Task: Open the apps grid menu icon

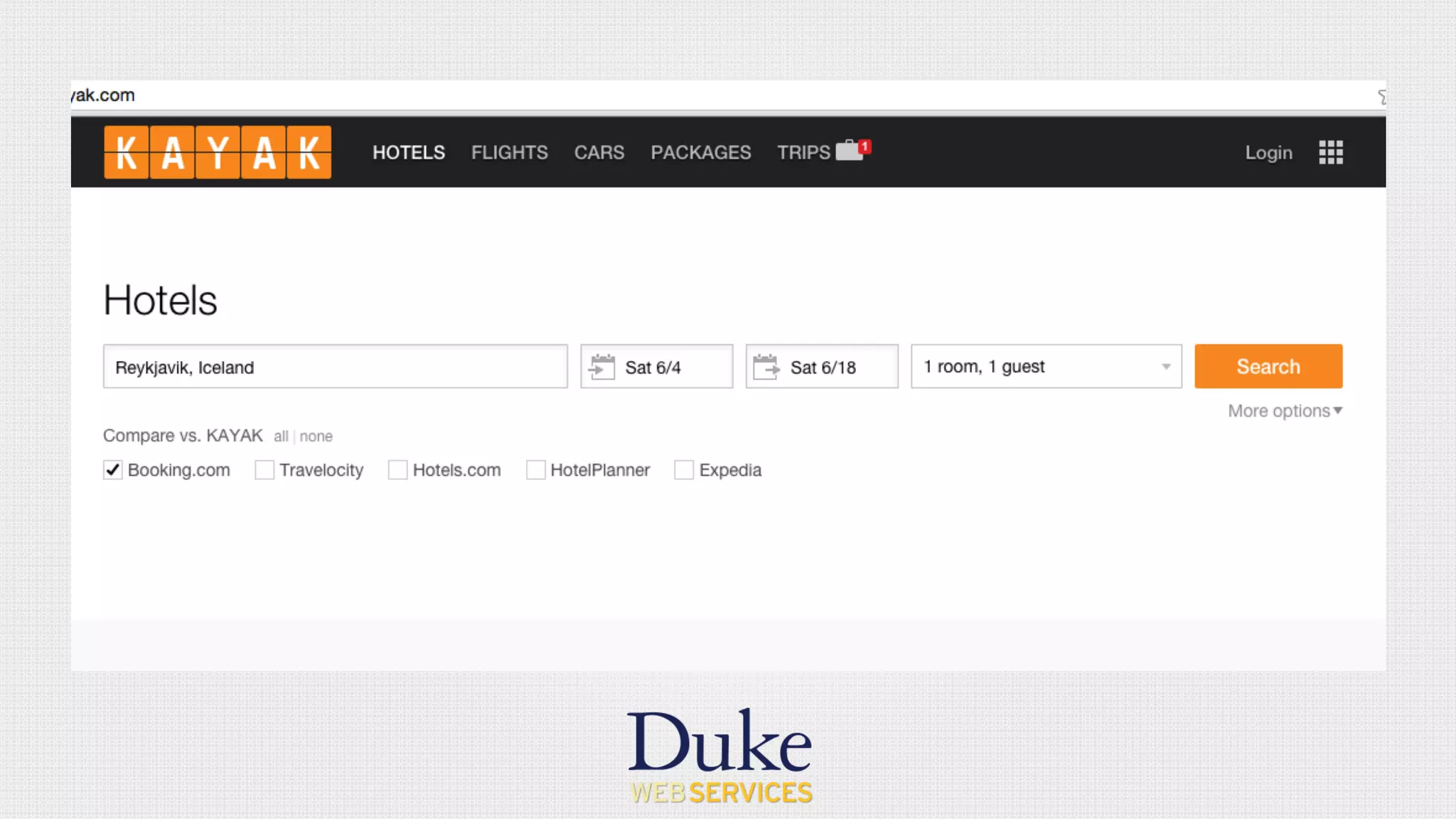Action: [x=1330, y=152]
